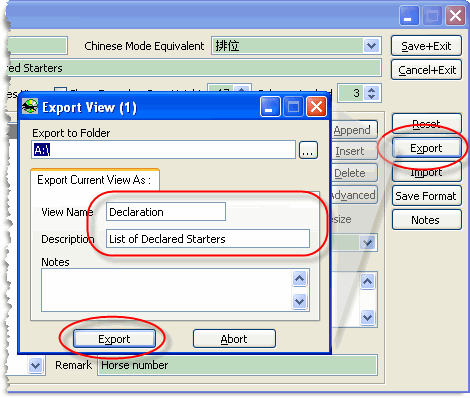Click the Reset button in main window
This screenshot has width=470, height=398.
click(426, 124)
